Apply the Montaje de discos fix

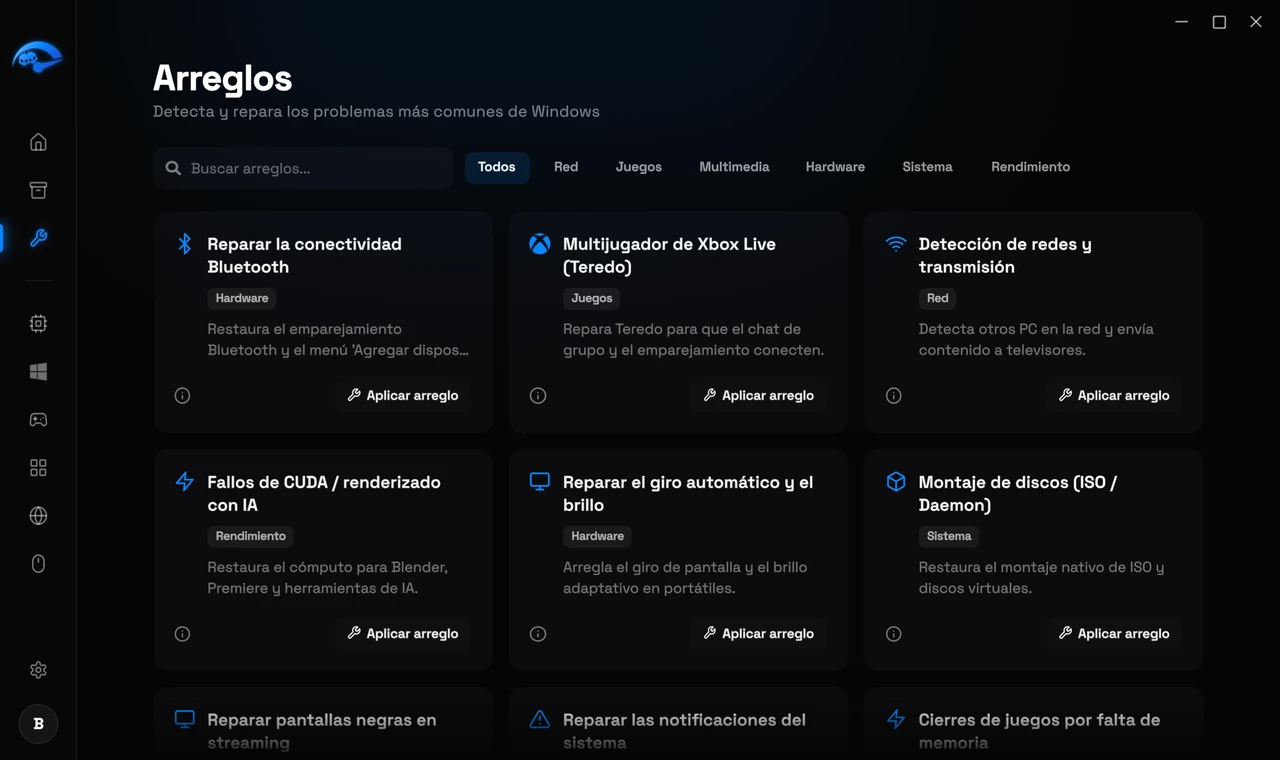[x=1114, y=634]
